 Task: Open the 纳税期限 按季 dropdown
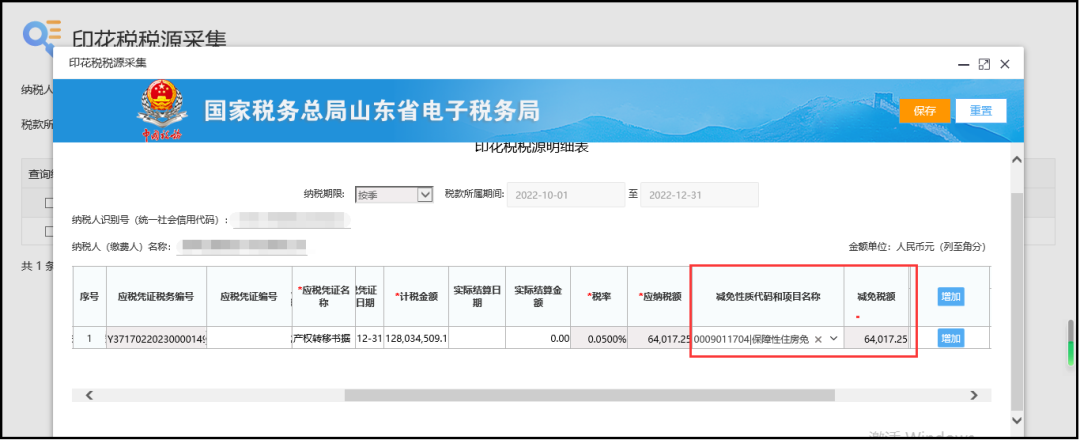(394, 195)
